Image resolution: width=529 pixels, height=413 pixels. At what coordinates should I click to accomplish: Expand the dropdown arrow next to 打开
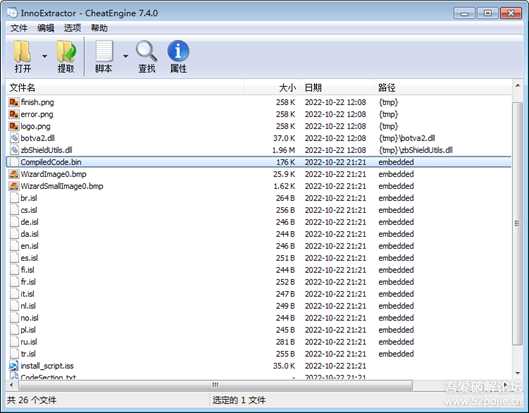(x=45, y=56)
